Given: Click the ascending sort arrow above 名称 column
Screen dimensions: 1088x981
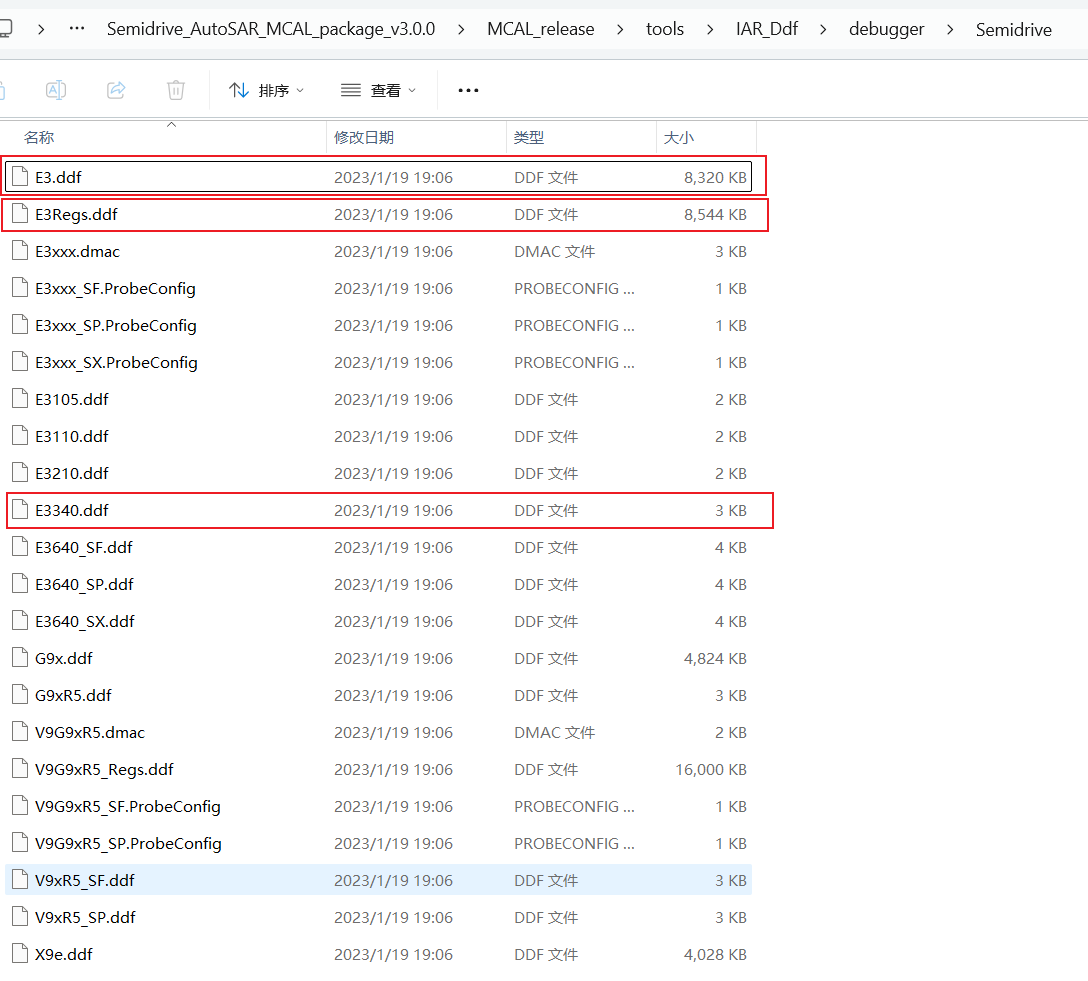Looking at the screenshot, I should pos(171,125).
